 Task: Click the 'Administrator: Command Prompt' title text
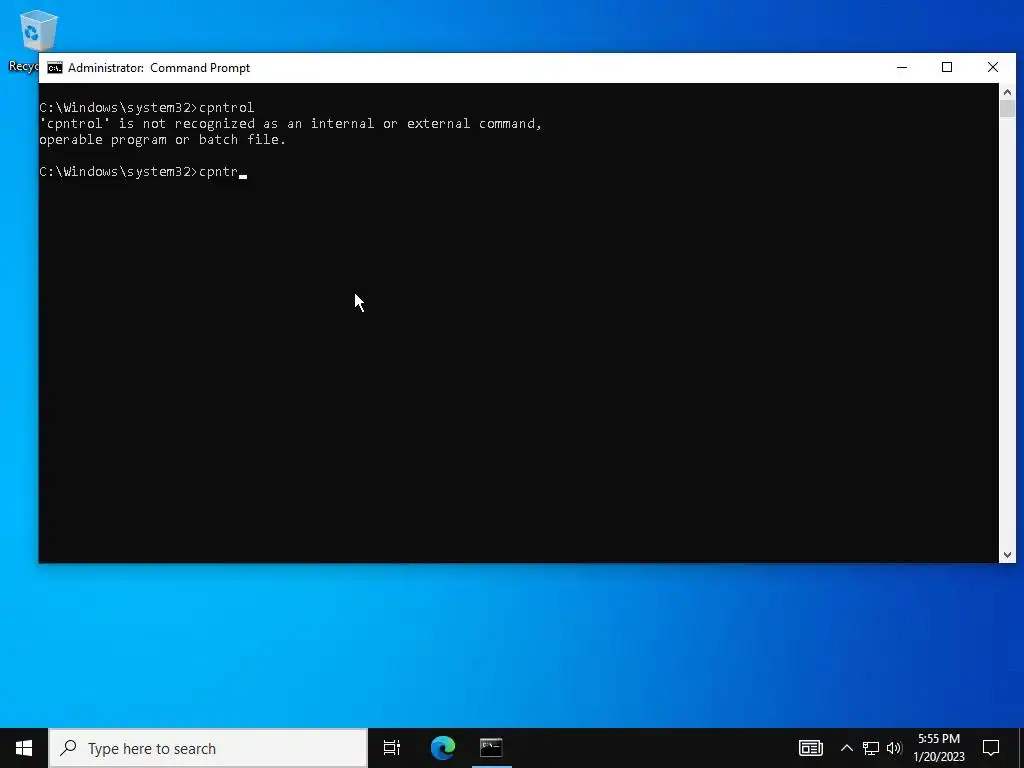pos(159,68)
